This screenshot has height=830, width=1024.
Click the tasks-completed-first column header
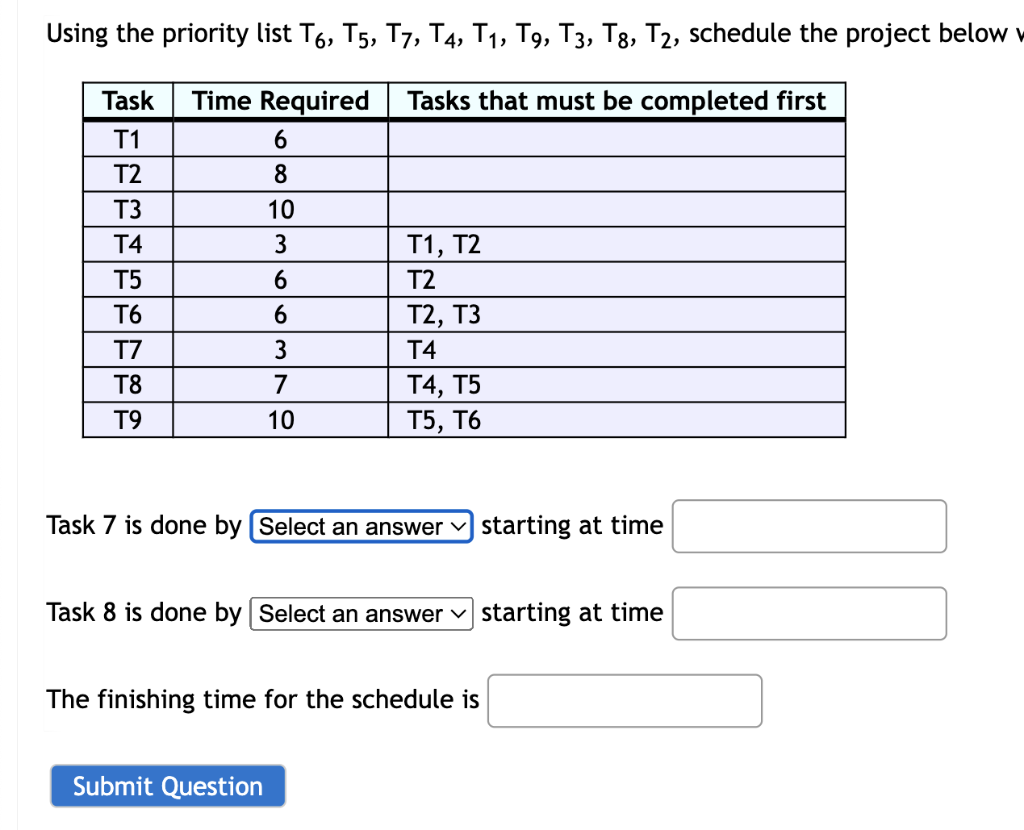[x=615, y=100]
